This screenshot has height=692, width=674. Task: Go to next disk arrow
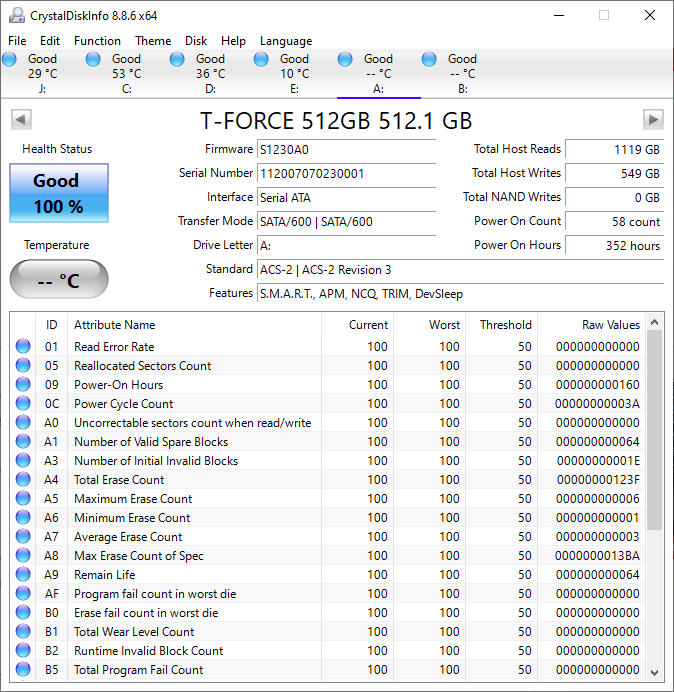point(653,120)
